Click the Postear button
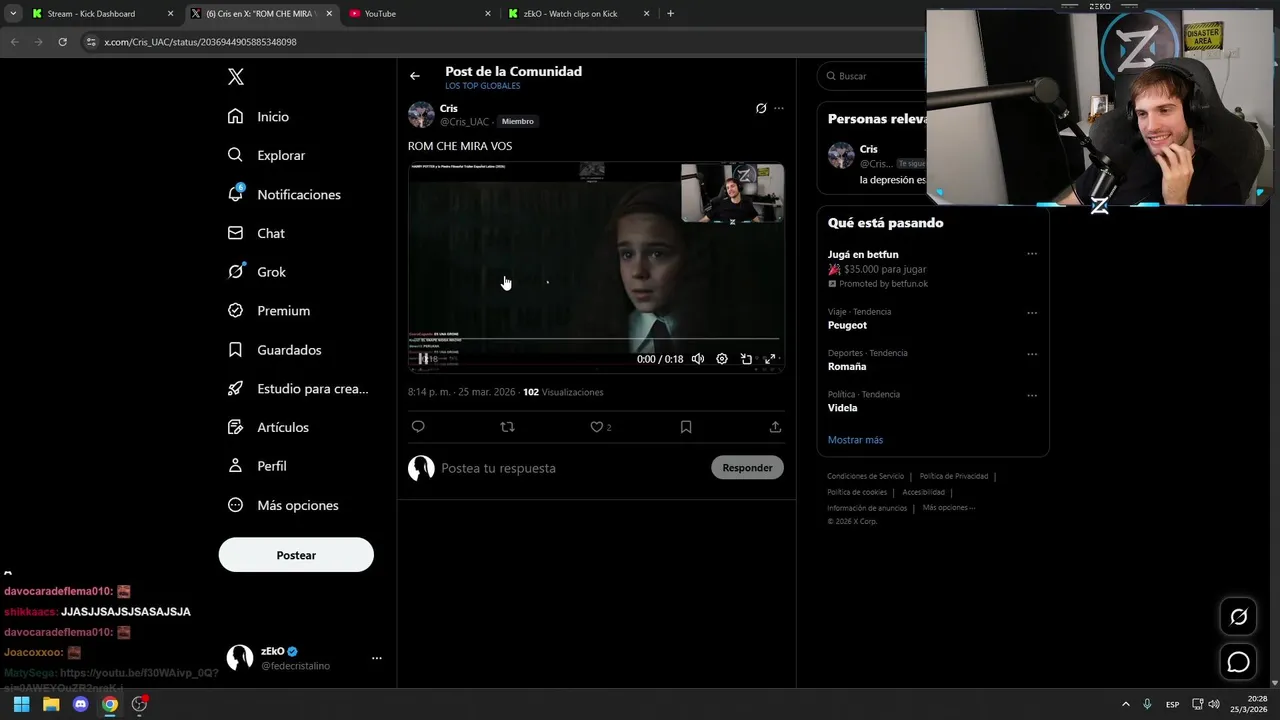 296,555
